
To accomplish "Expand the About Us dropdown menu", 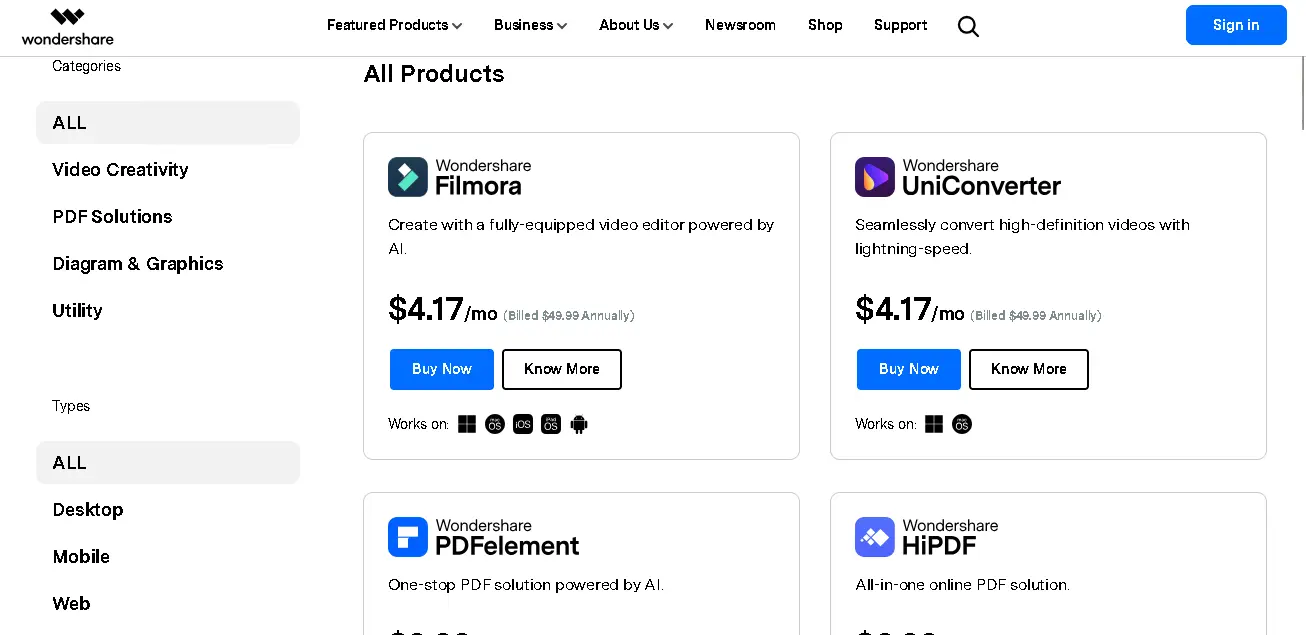I will 636,25.
